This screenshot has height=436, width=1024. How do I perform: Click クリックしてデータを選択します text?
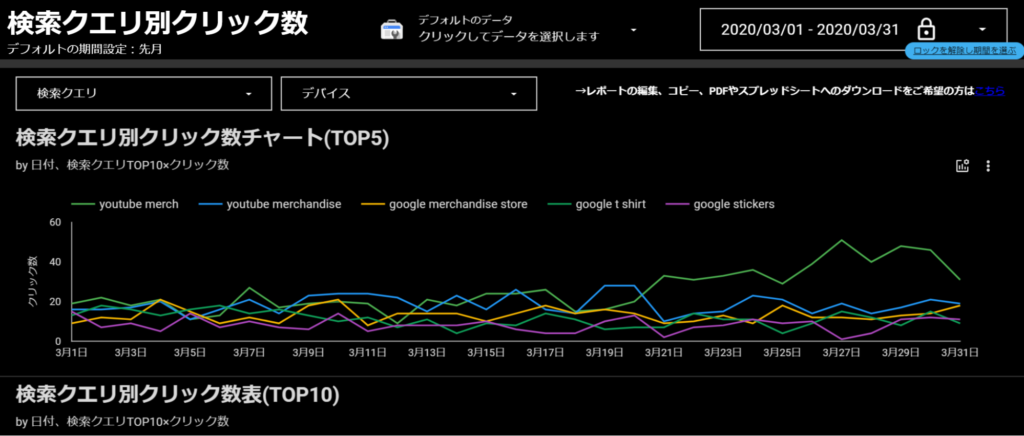[509, 37]
